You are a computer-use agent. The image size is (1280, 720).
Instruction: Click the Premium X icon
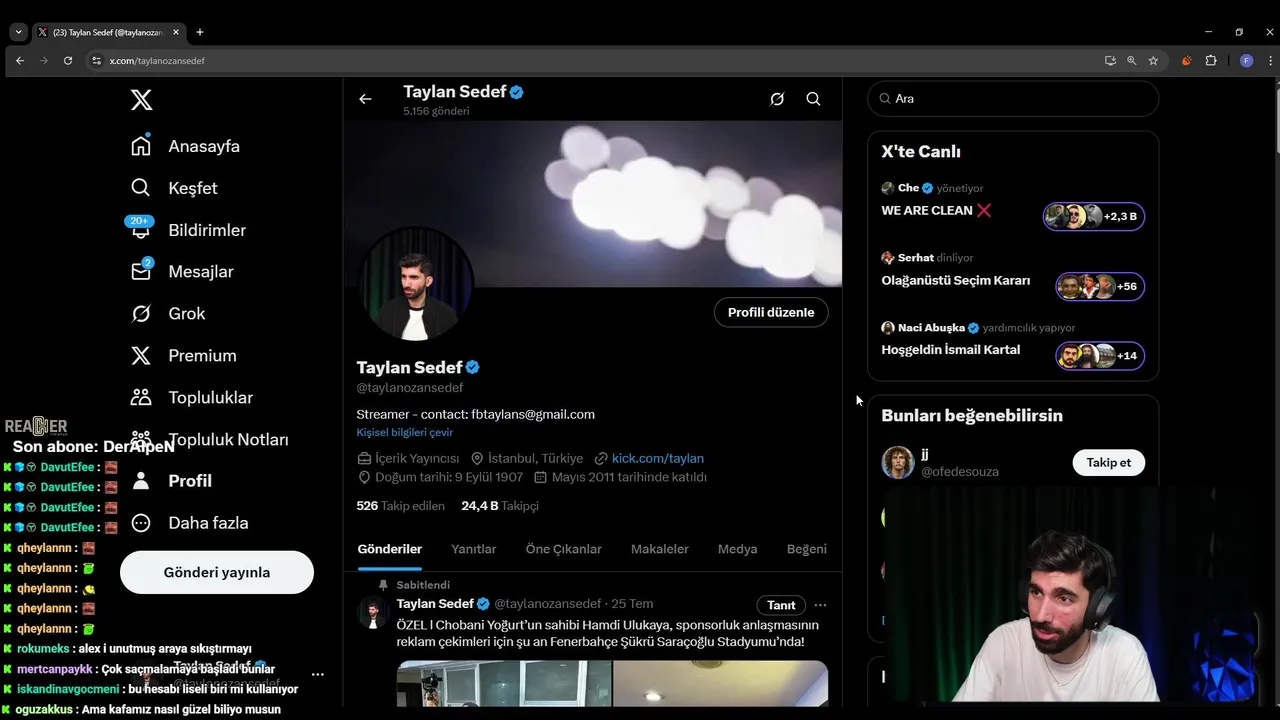point(141,356)
